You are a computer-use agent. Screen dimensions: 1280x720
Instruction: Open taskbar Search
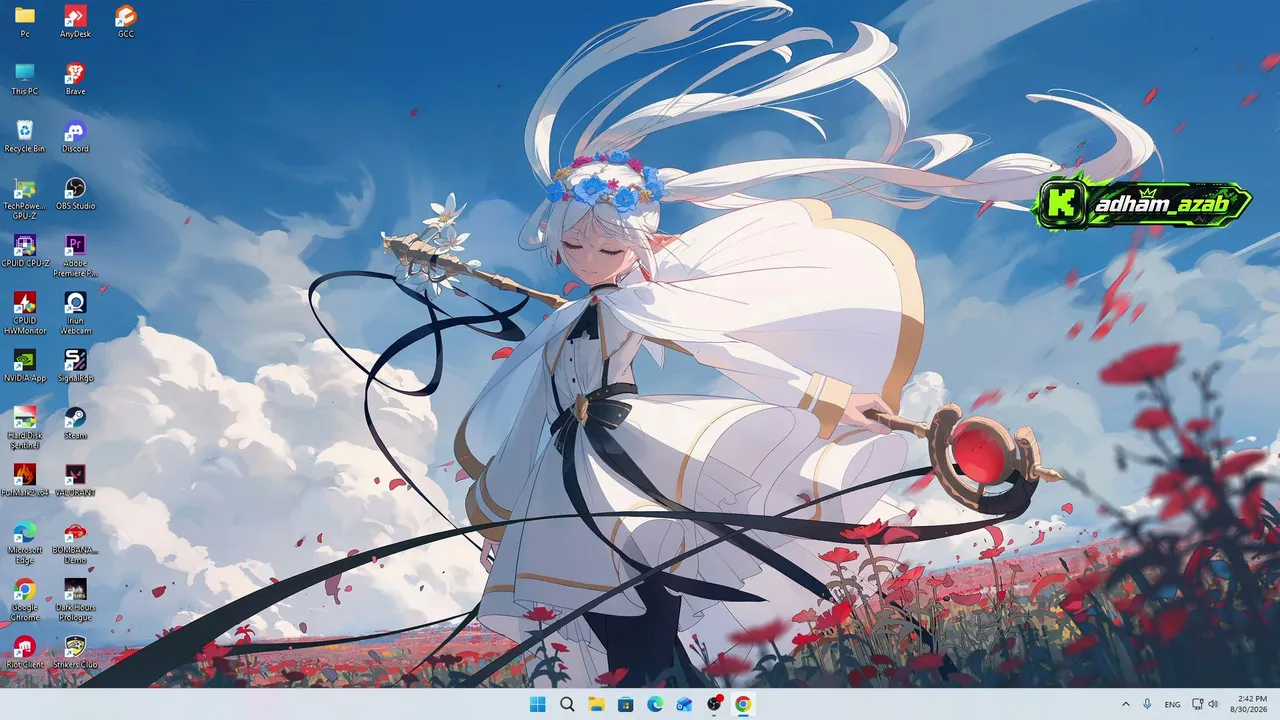(567, 704)
